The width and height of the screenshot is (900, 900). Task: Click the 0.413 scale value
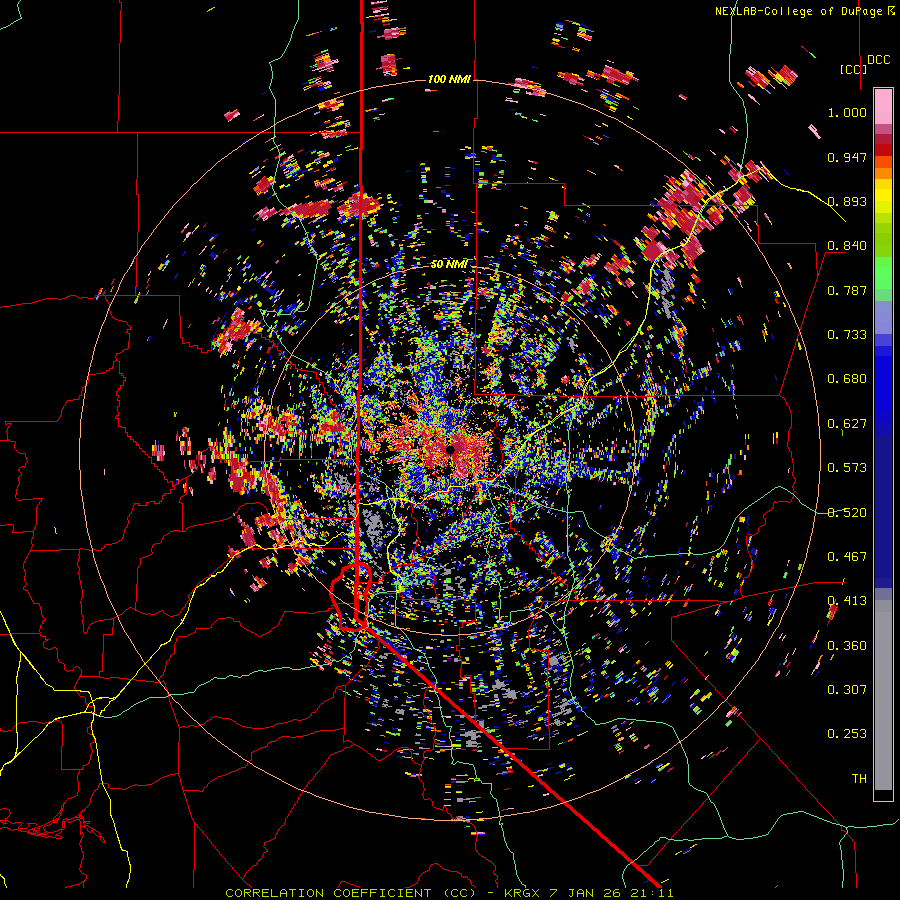pos(847,601)
